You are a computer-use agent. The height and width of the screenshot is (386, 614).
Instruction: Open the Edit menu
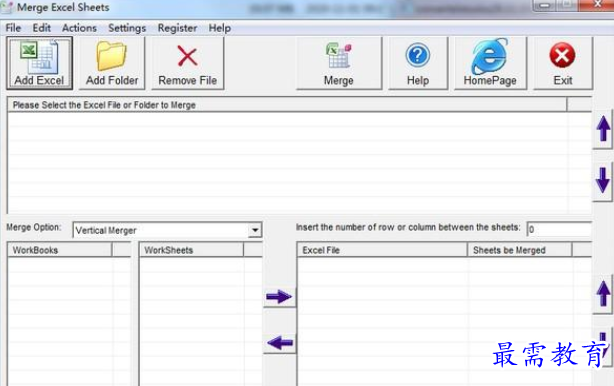(x=42, y=28)
